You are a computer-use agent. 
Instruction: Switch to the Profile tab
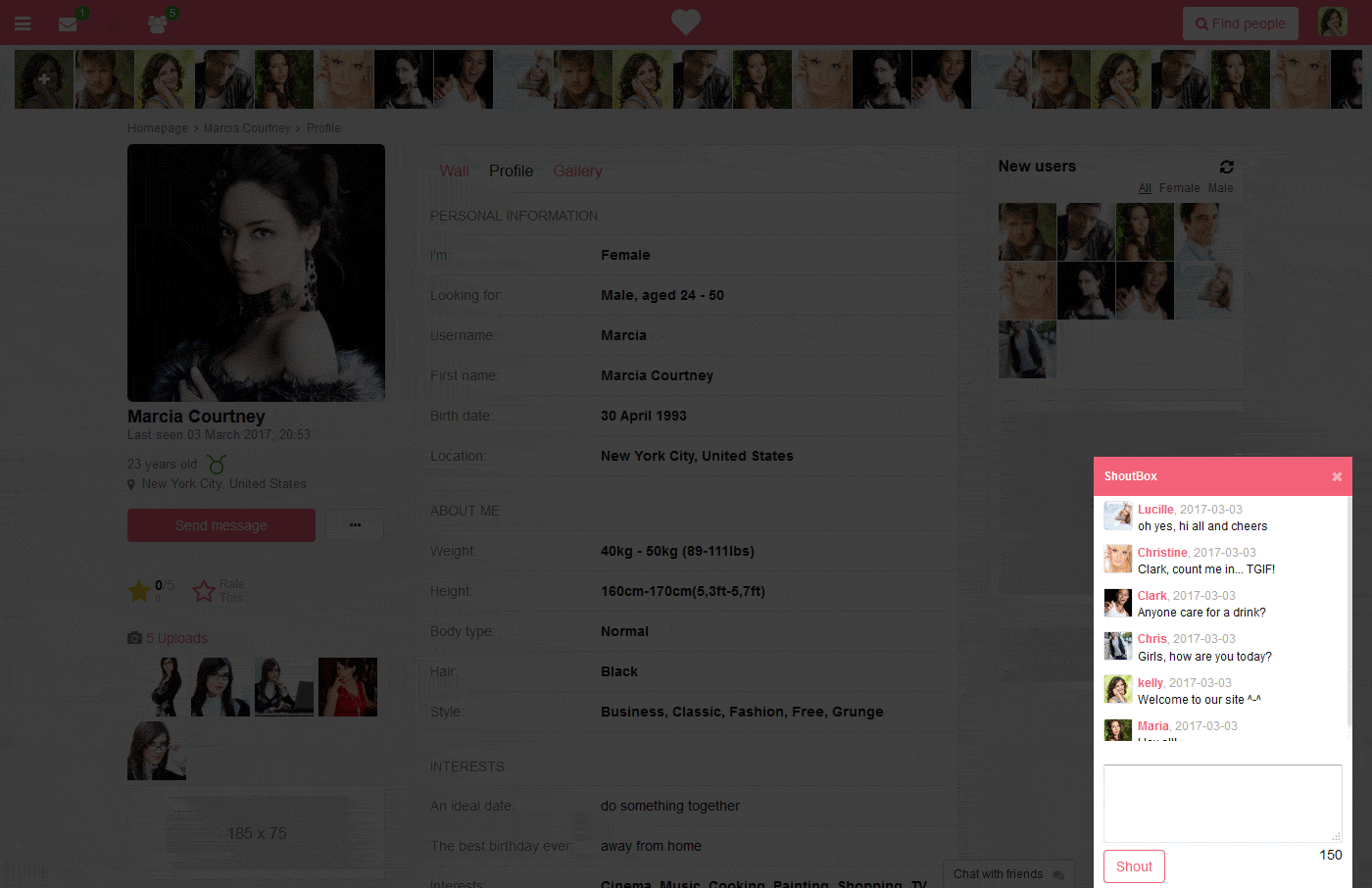[x=512, y=171]
